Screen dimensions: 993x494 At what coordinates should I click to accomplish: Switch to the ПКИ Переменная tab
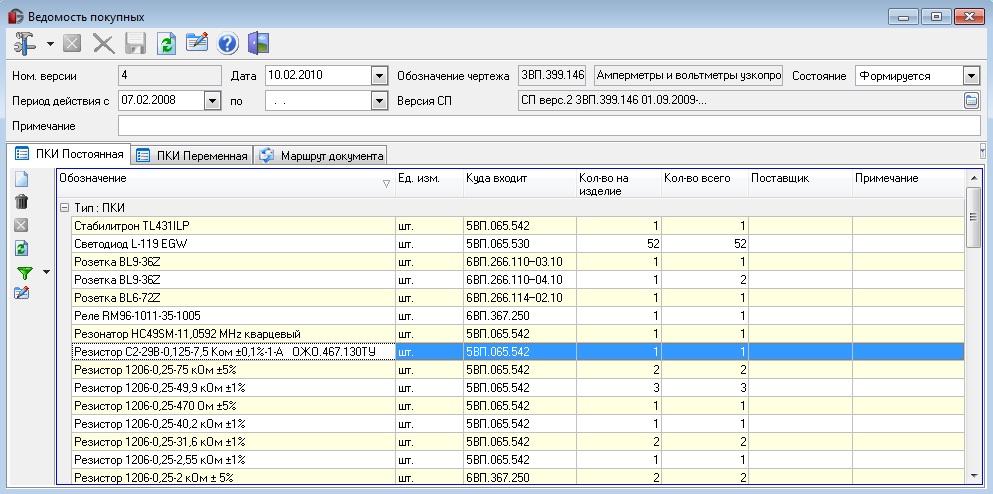(x=192, y=155)
